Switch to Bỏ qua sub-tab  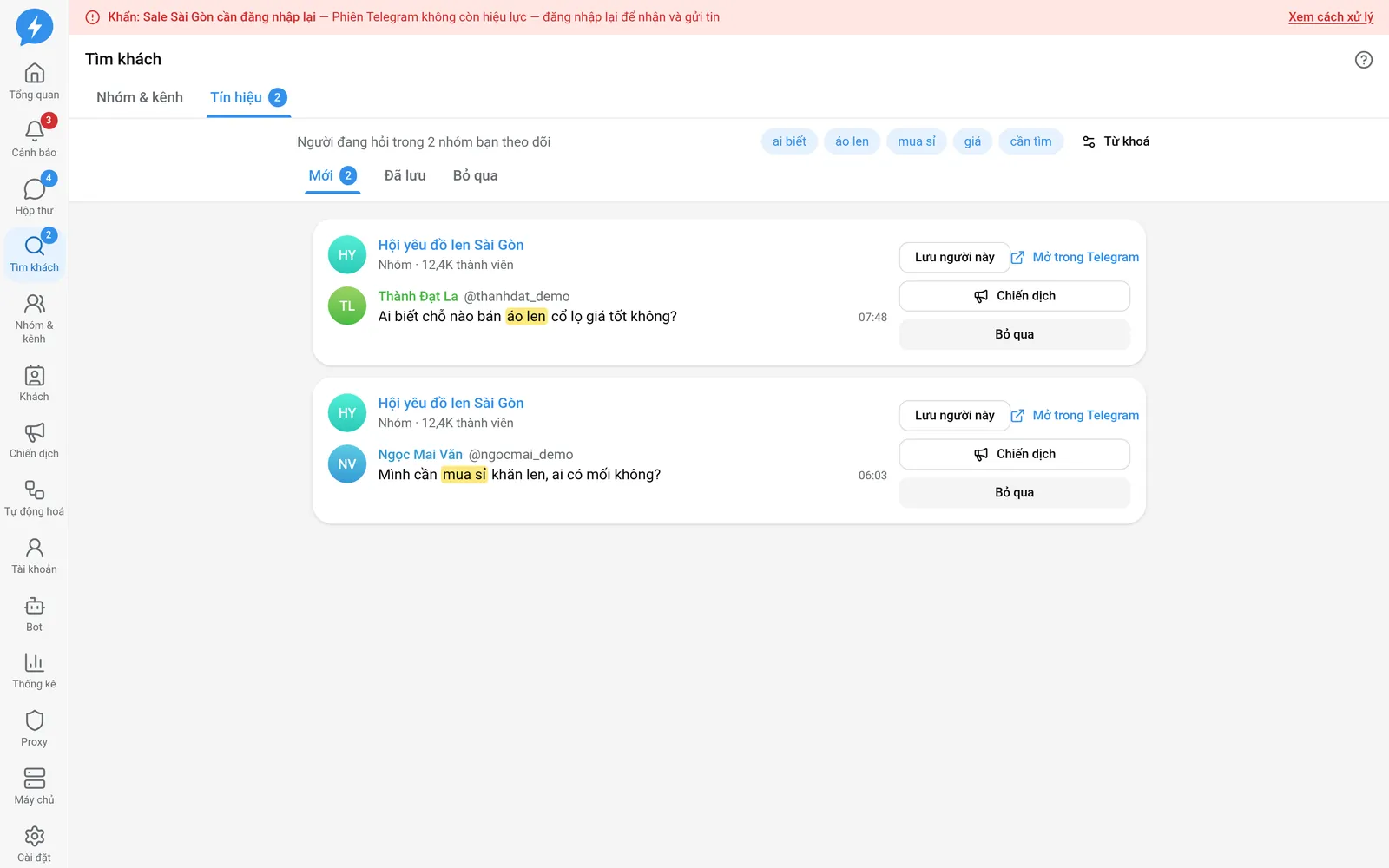click(475, 175)
